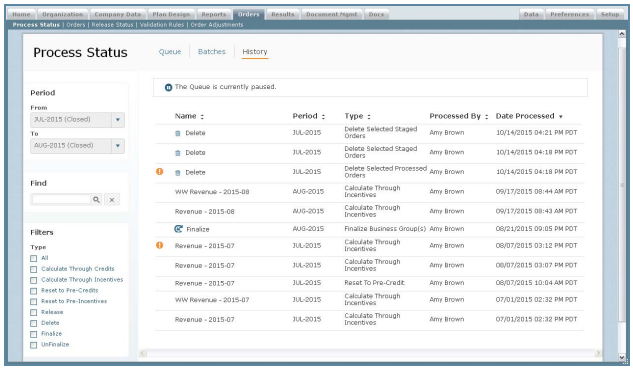
Task: Click trash icon of Delete Selected Processed Orders row
Action: pyautogui.click(x=178, y=173)
